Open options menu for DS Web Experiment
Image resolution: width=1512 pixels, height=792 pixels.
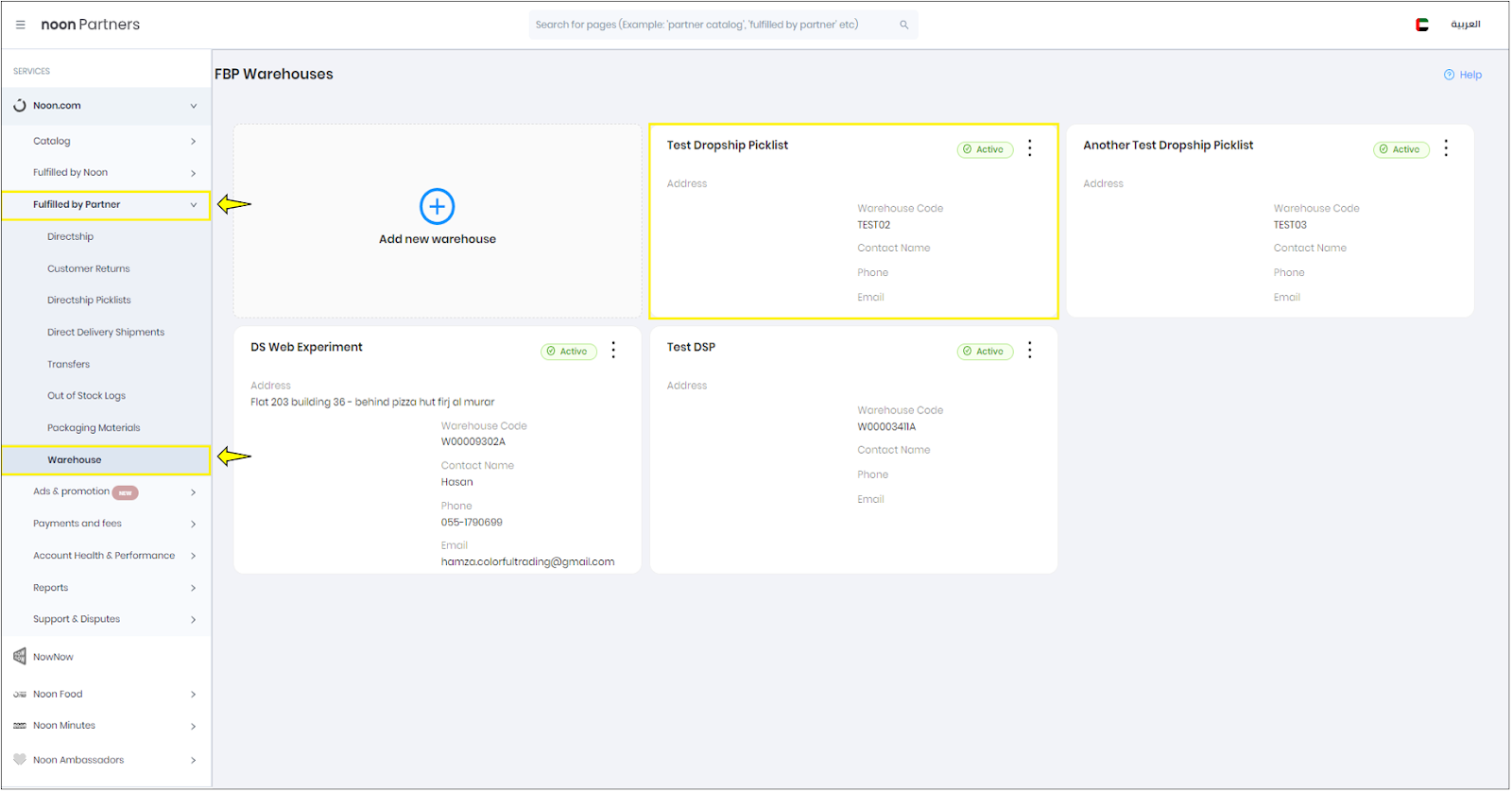click(x=613, y=351)
